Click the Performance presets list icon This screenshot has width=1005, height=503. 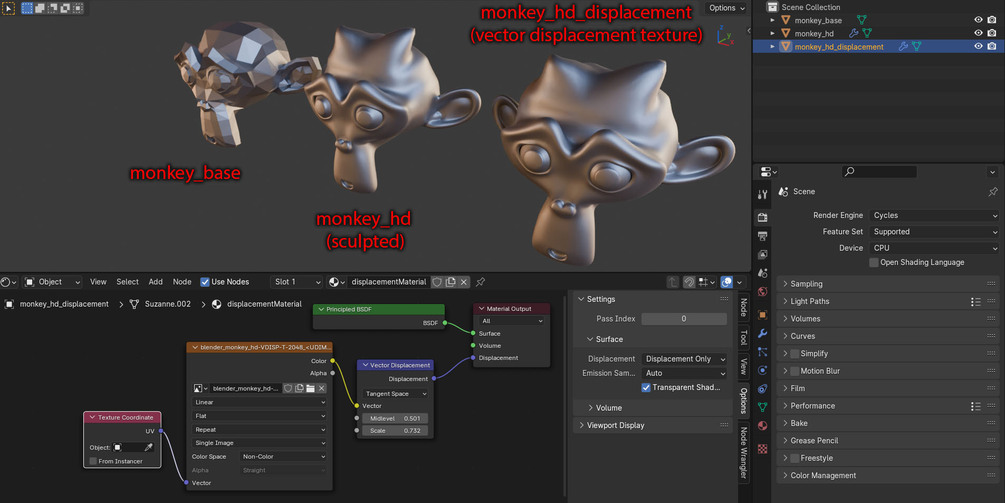pyautogui.click(x=976, y=406)
